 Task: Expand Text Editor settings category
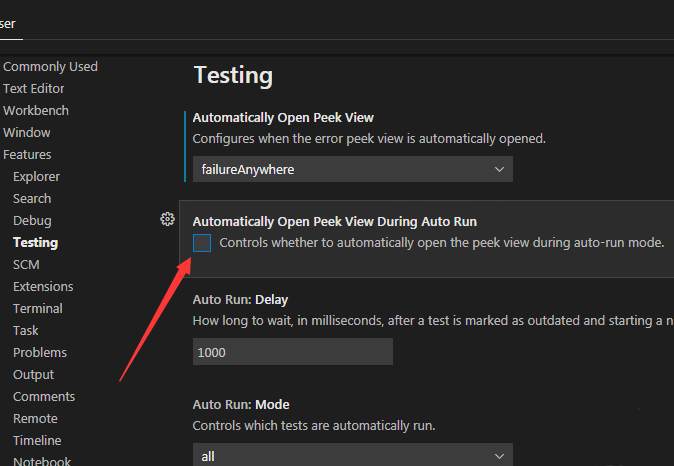click(33, 89)
